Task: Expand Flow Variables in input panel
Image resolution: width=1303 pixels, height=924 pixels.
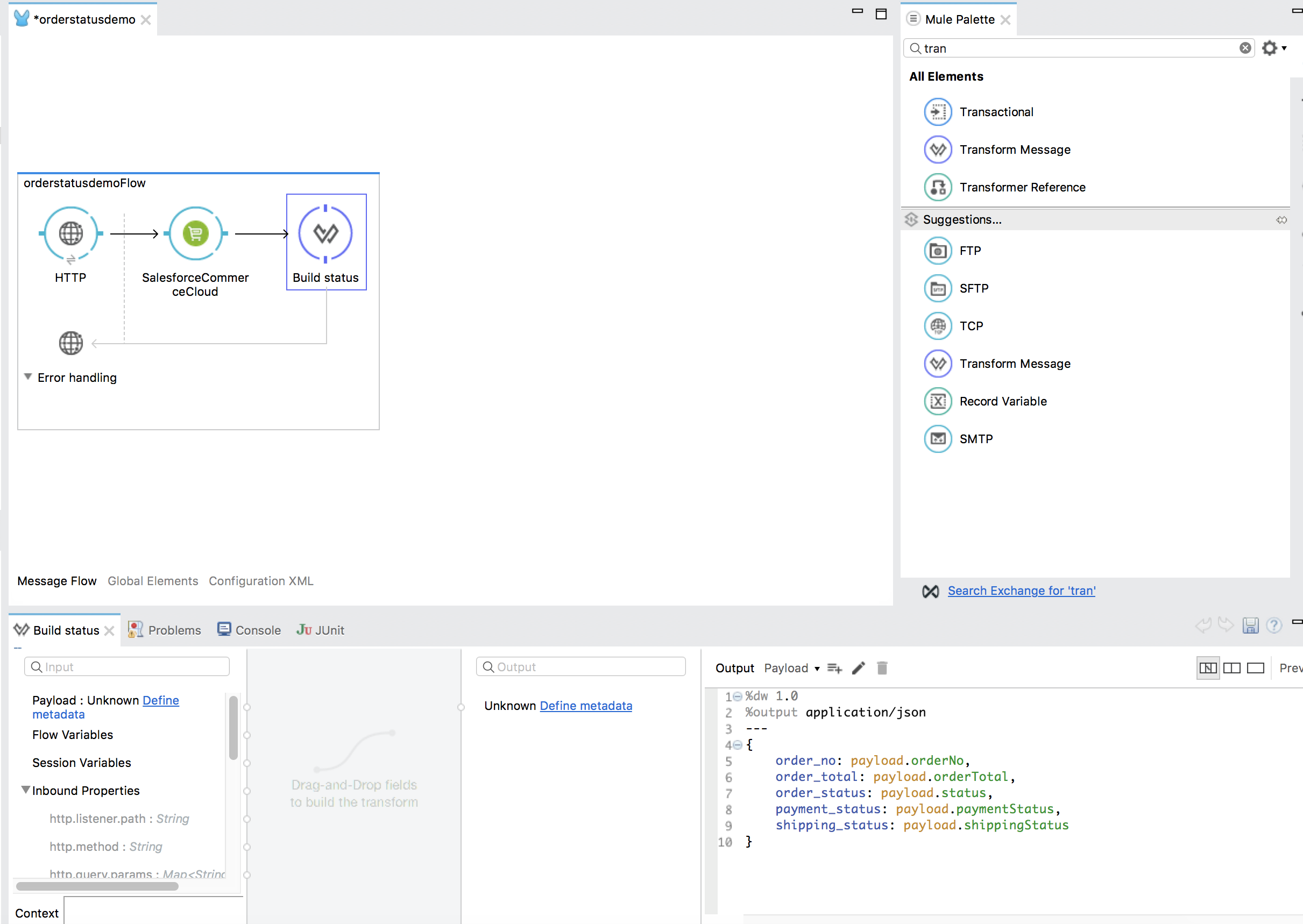Action: 73,735
